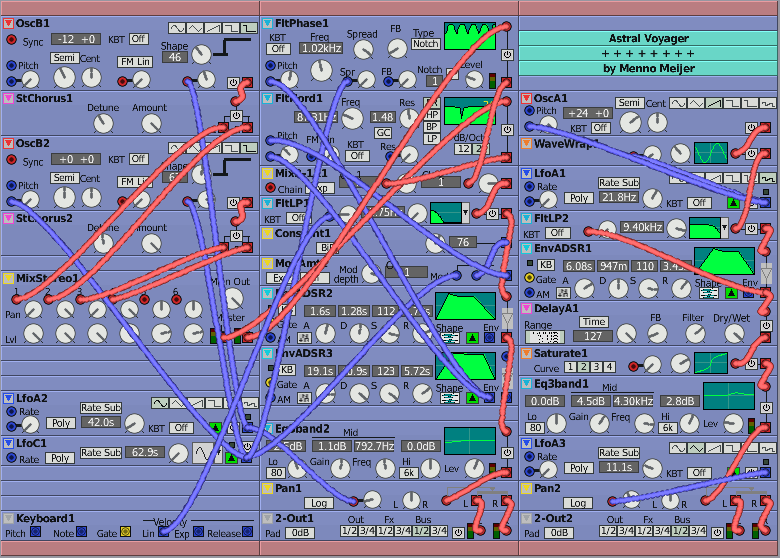Toggle the OscA1 bypass power button
Image resolution: width=780 pixels, height=558 pixels.
point(751,128)
